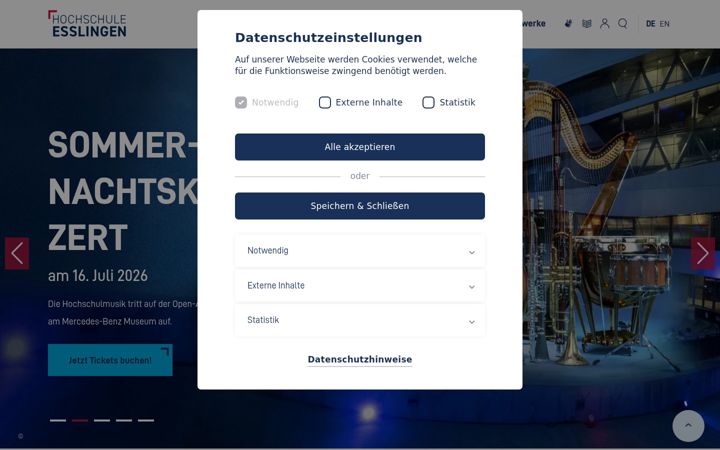Open the user login person icon
Screen dimensions: 720x450
[x=604, y=23]
